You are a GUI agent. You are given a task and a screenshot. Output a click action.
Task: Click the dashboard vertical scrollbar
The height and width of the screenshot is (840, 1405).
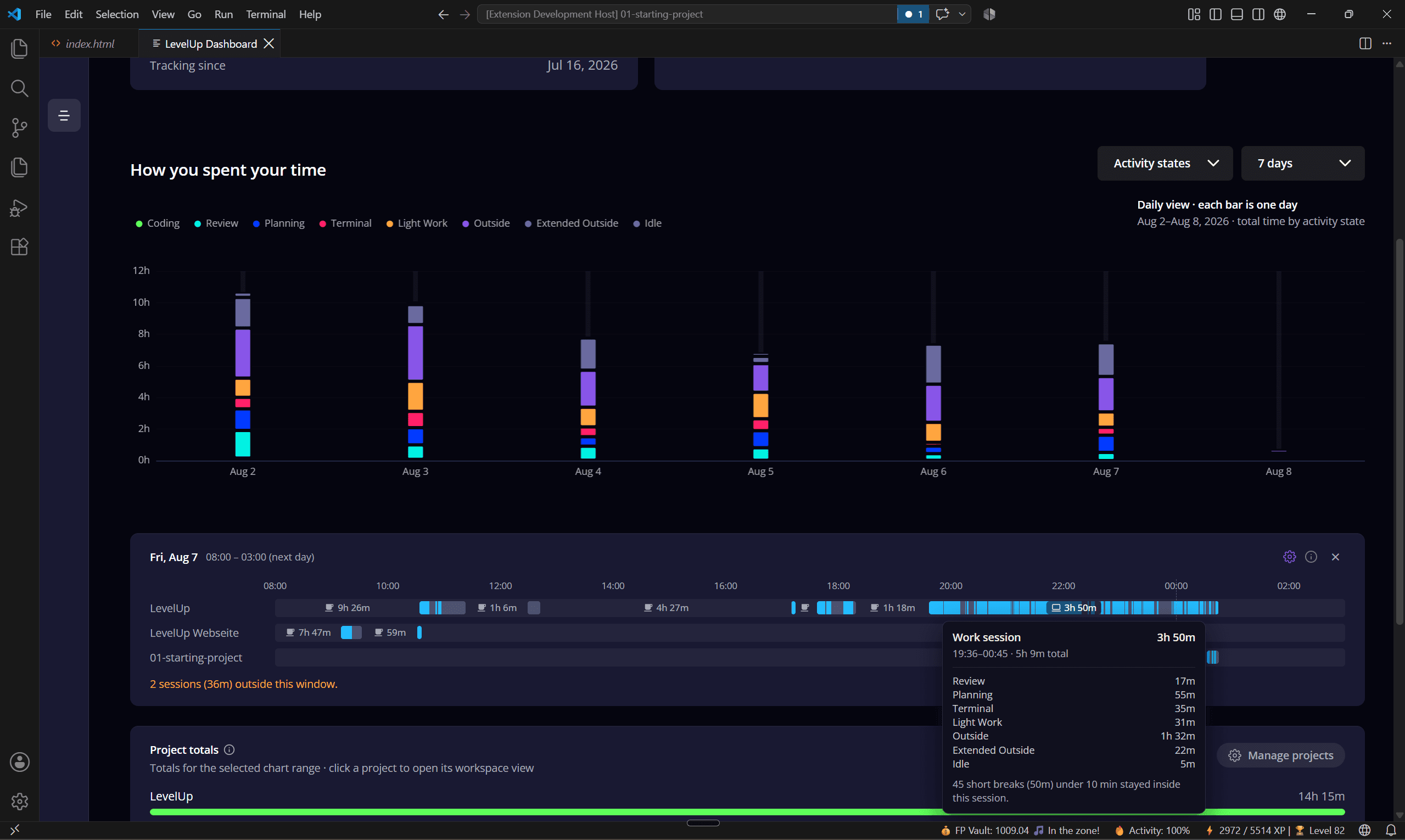point(1400,432)
